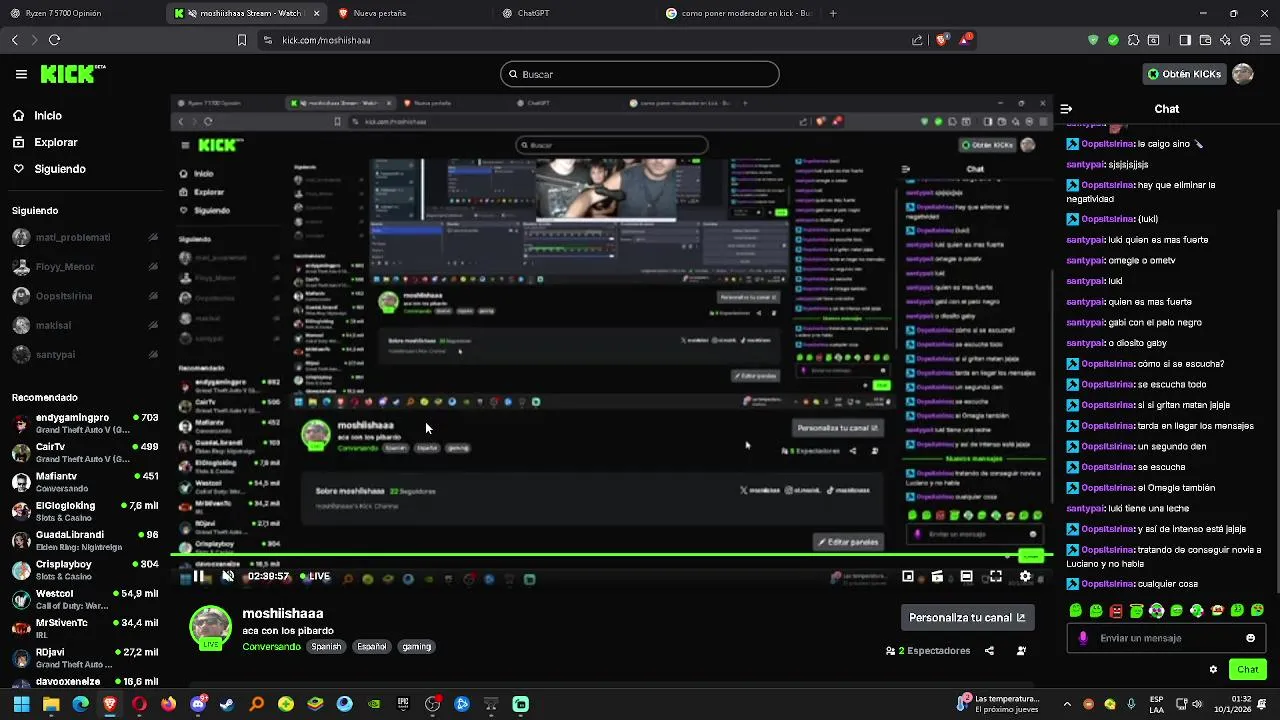Open mini player mode
This screenshot has width=1280, height=720.
pyautogui.click(x=908, y=576)
